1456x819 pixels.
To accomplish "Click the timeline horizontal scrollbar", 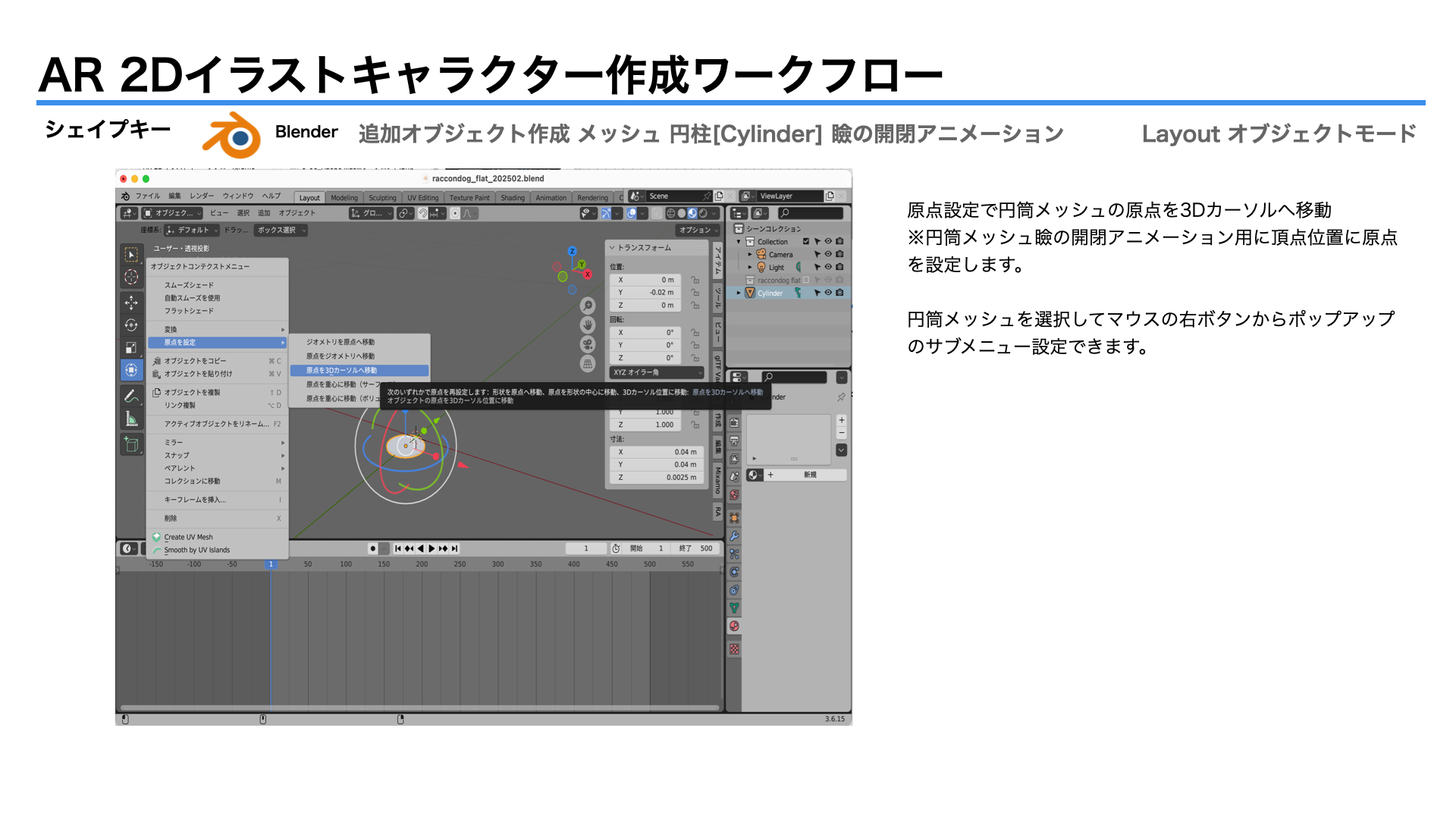I will [419, 708].
